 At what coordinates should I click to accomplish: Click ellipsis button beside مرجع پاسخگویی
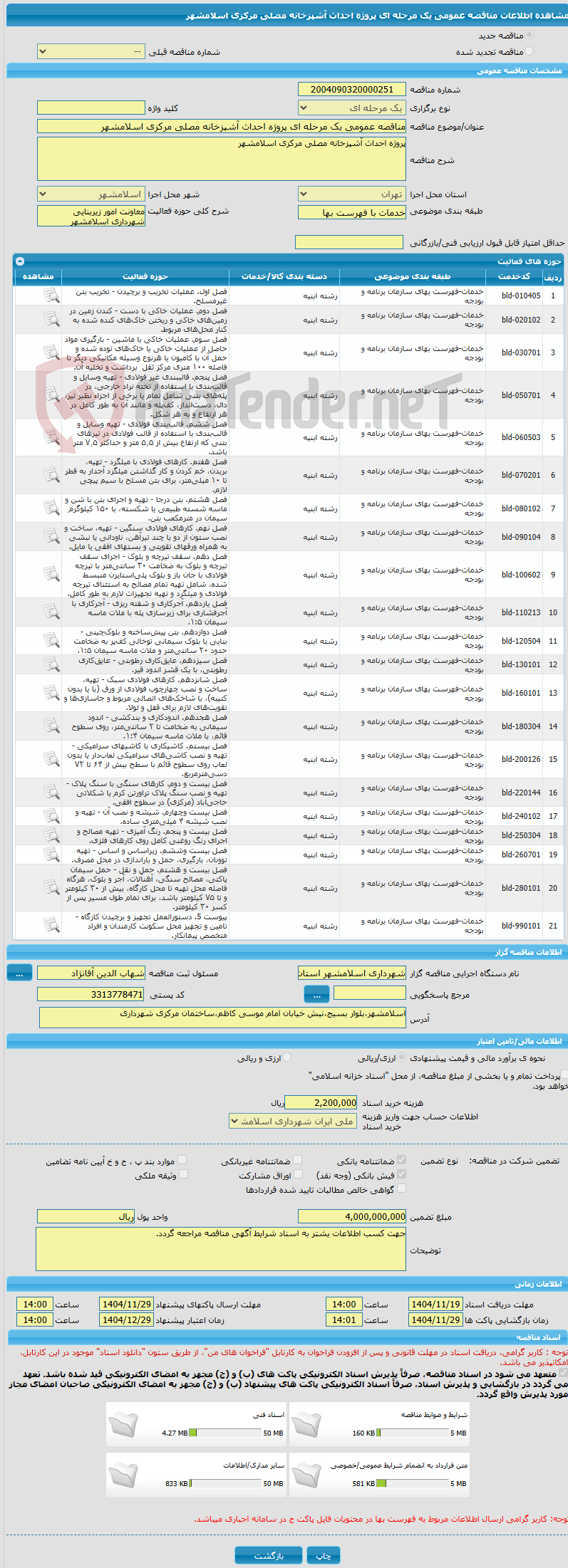316,994
